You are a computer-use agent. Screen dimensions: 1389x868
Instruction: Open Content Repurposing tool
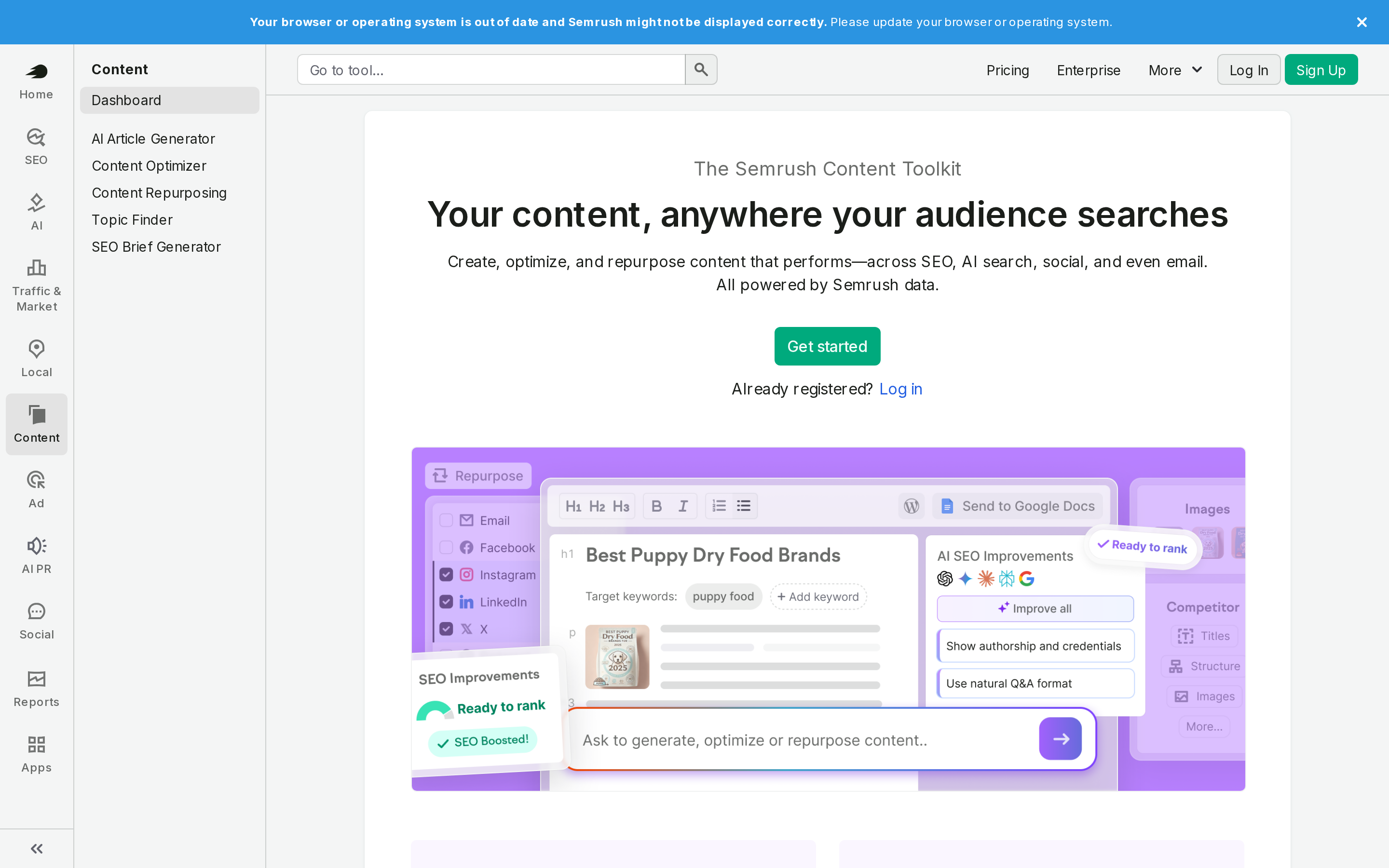[x=159, y=193]
